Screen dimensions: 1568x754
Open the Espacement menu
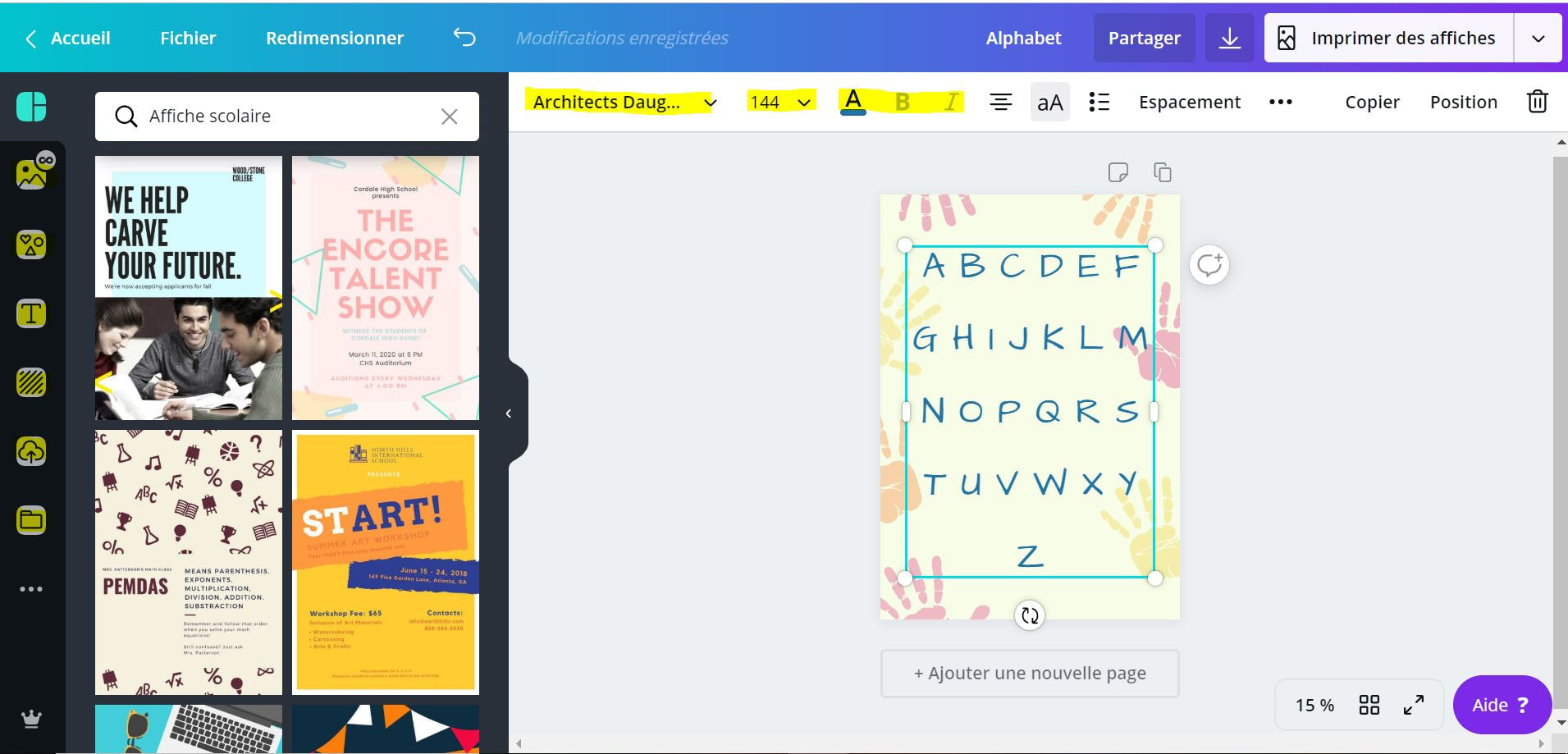point(1189,102)
